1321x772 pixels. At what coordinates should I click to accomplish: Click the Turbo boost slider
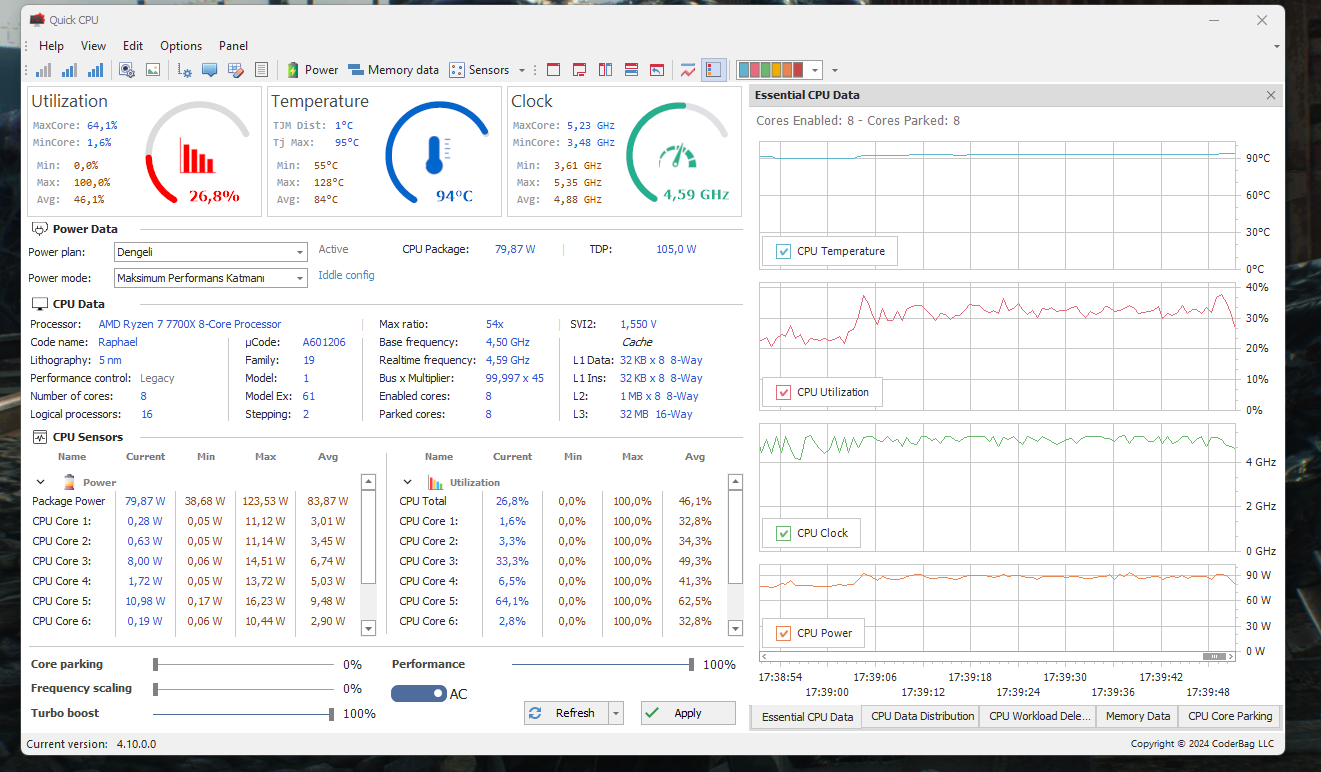(x=244, y=714)
